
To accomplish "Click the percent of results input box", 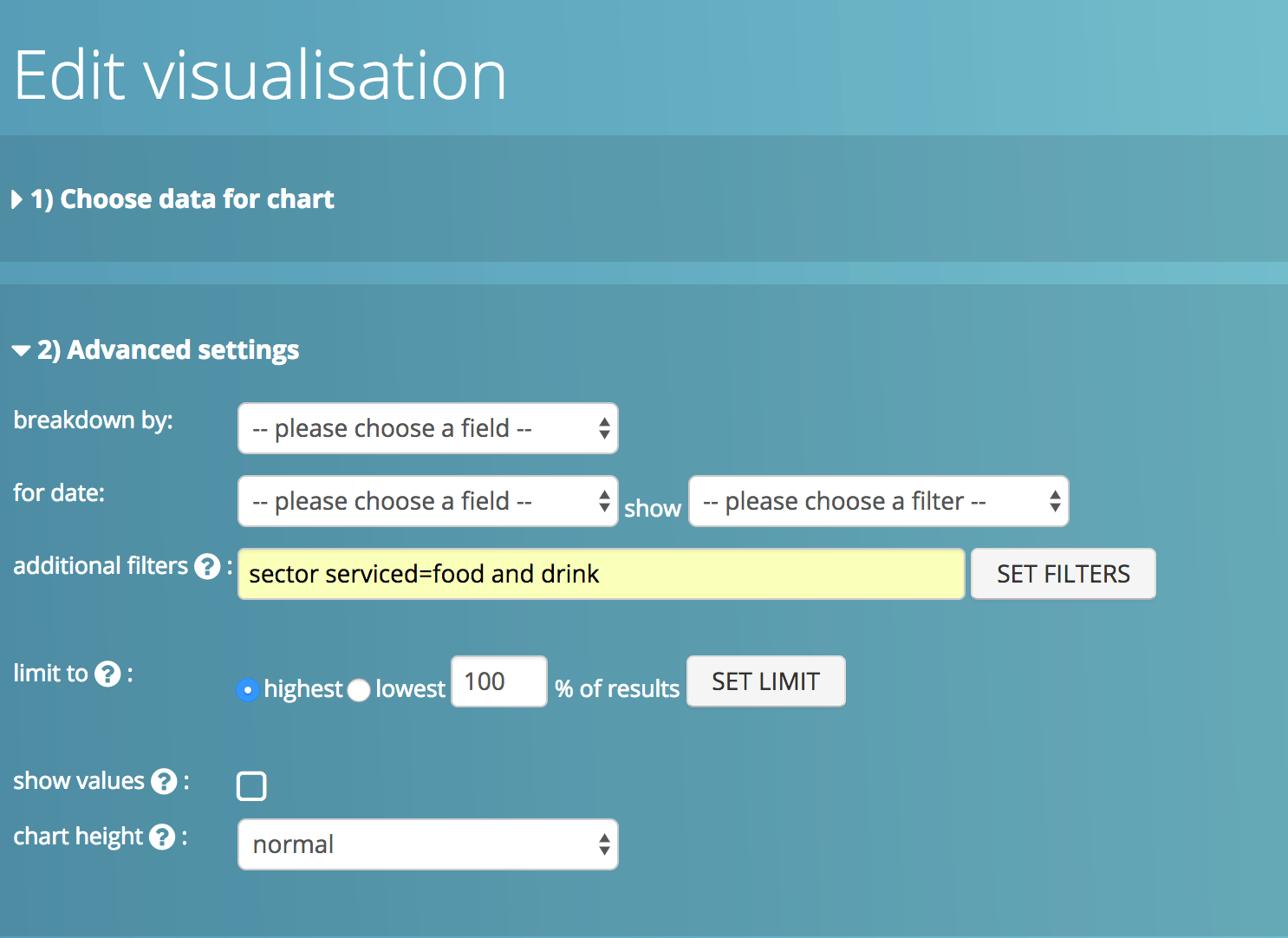I will [498, 681].
